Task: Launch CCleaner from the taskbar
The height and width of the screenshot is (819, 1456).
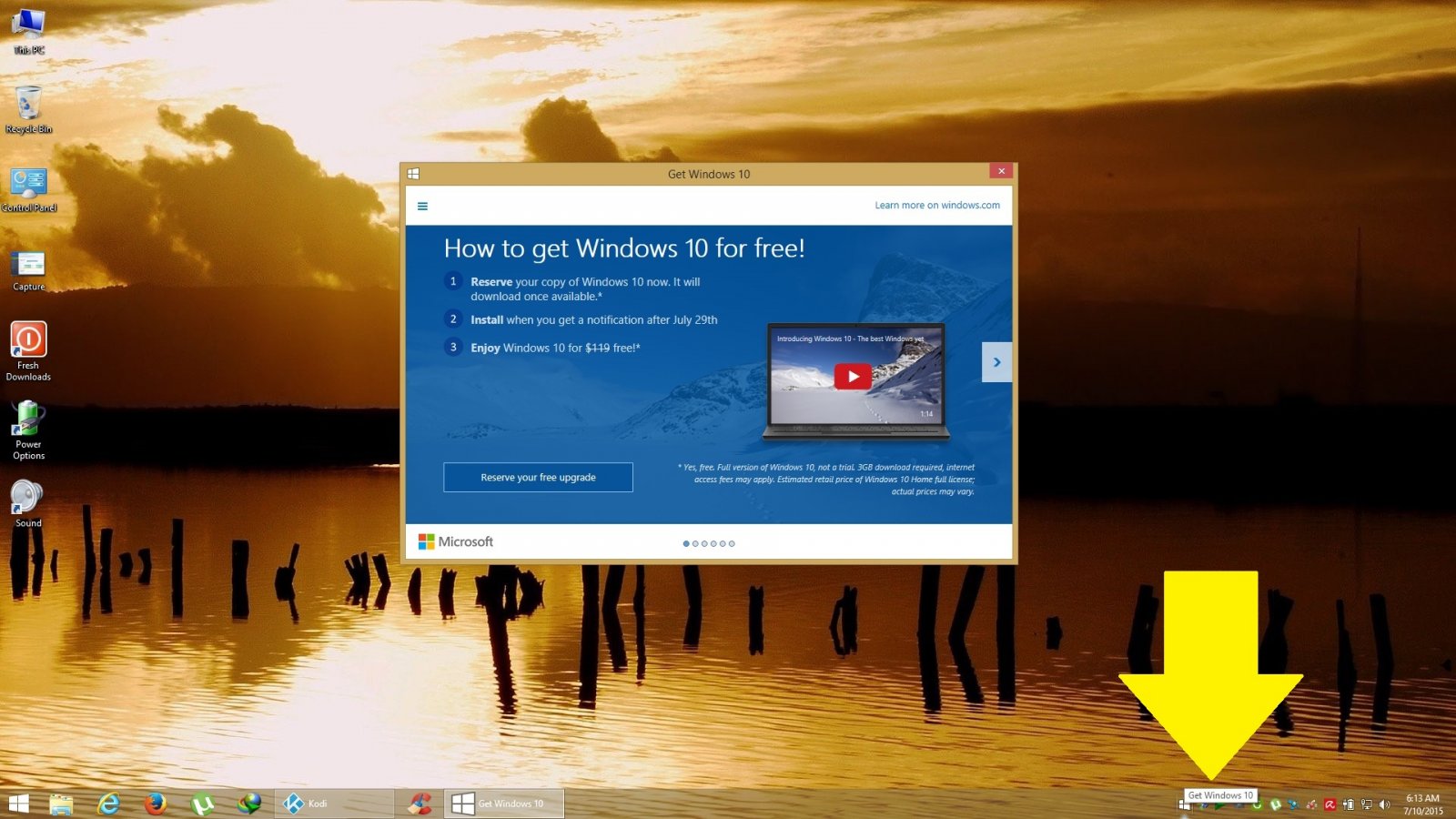Action: tap(420, 804)
